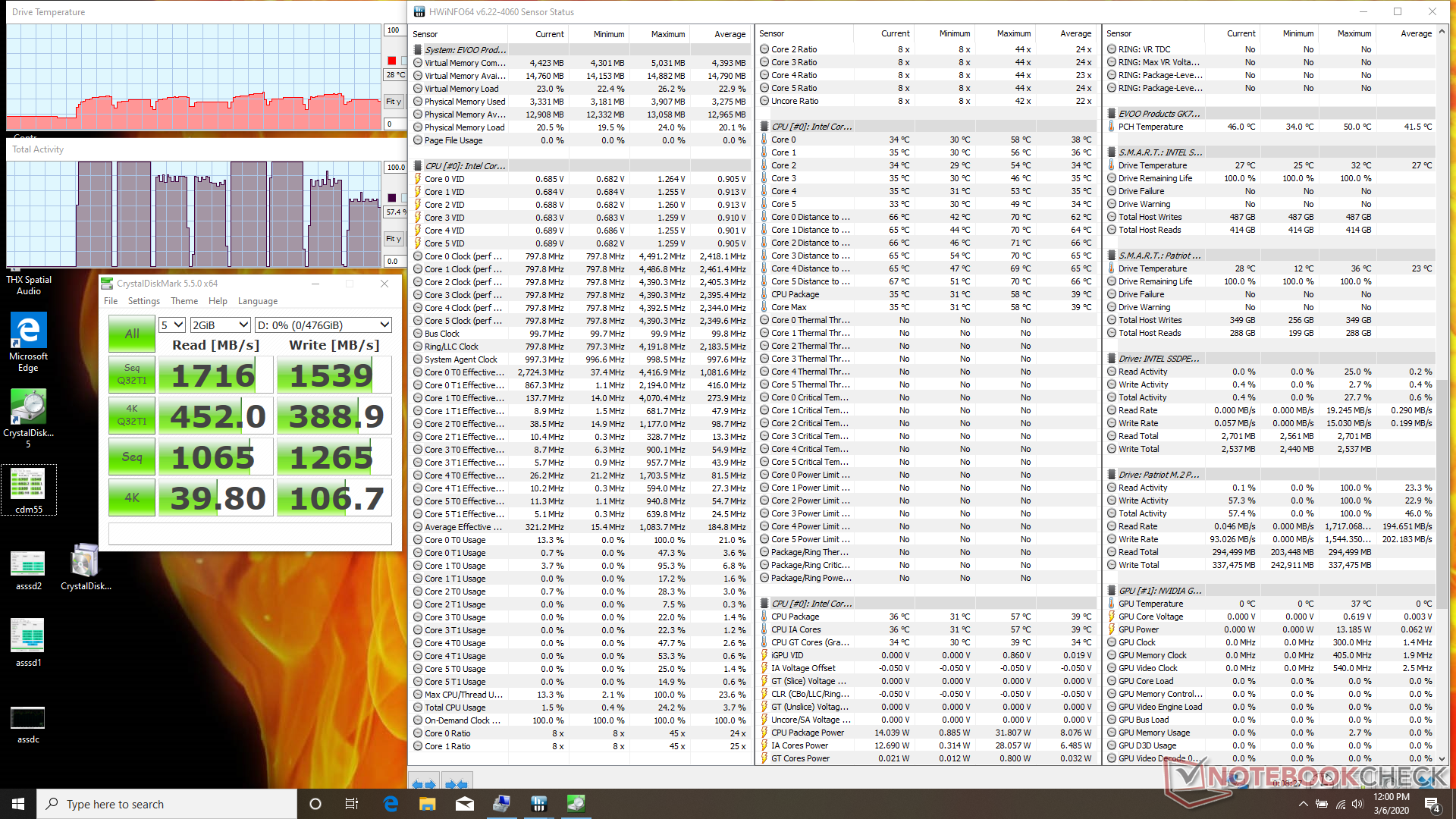Open File Explorer from the taskbar
The width and height of the screenshot is (1456, 819).
(x=427, y=804)
